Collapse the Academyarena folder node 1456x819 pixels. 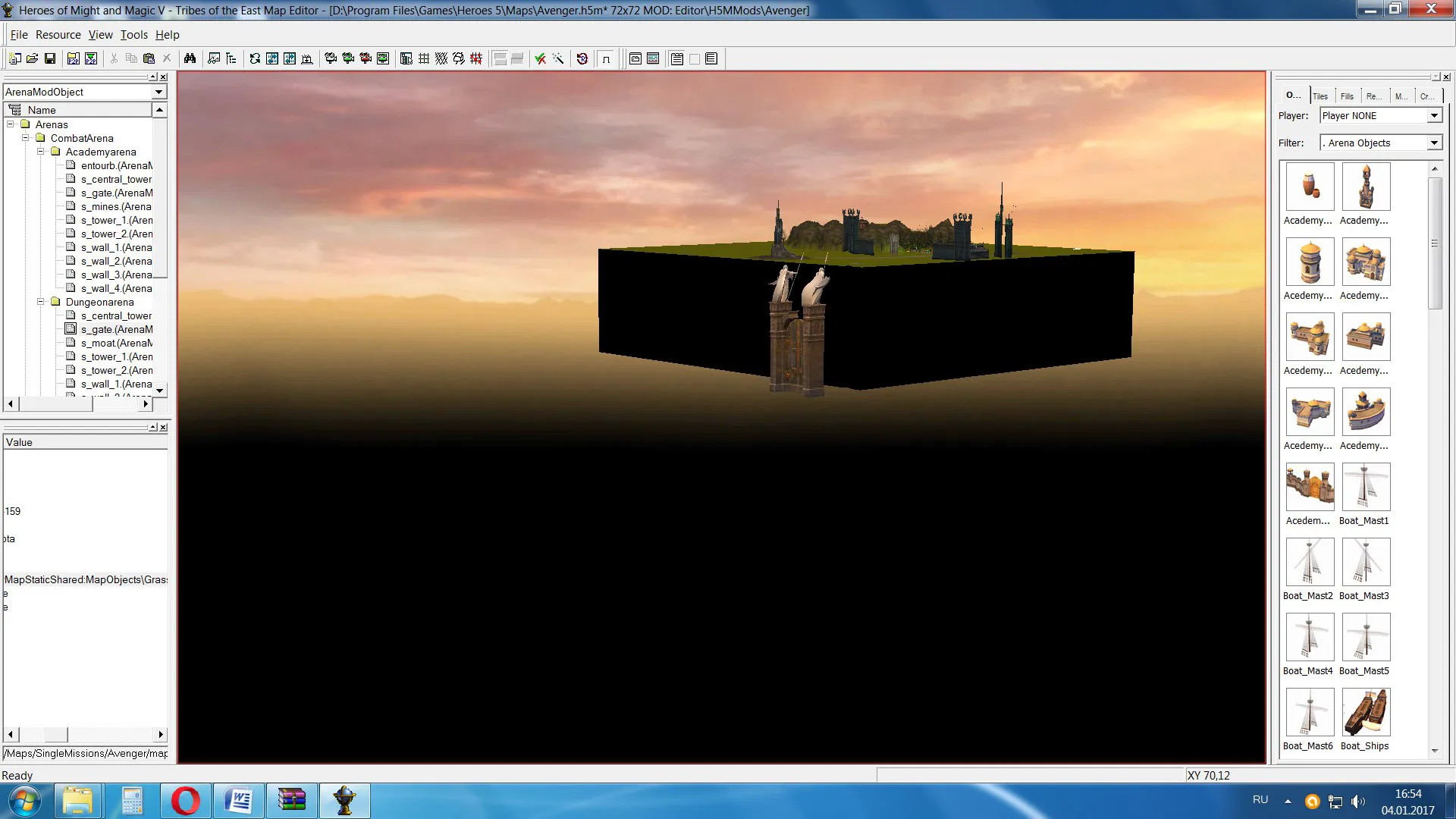pyautogui.click(x=41, y=152)
